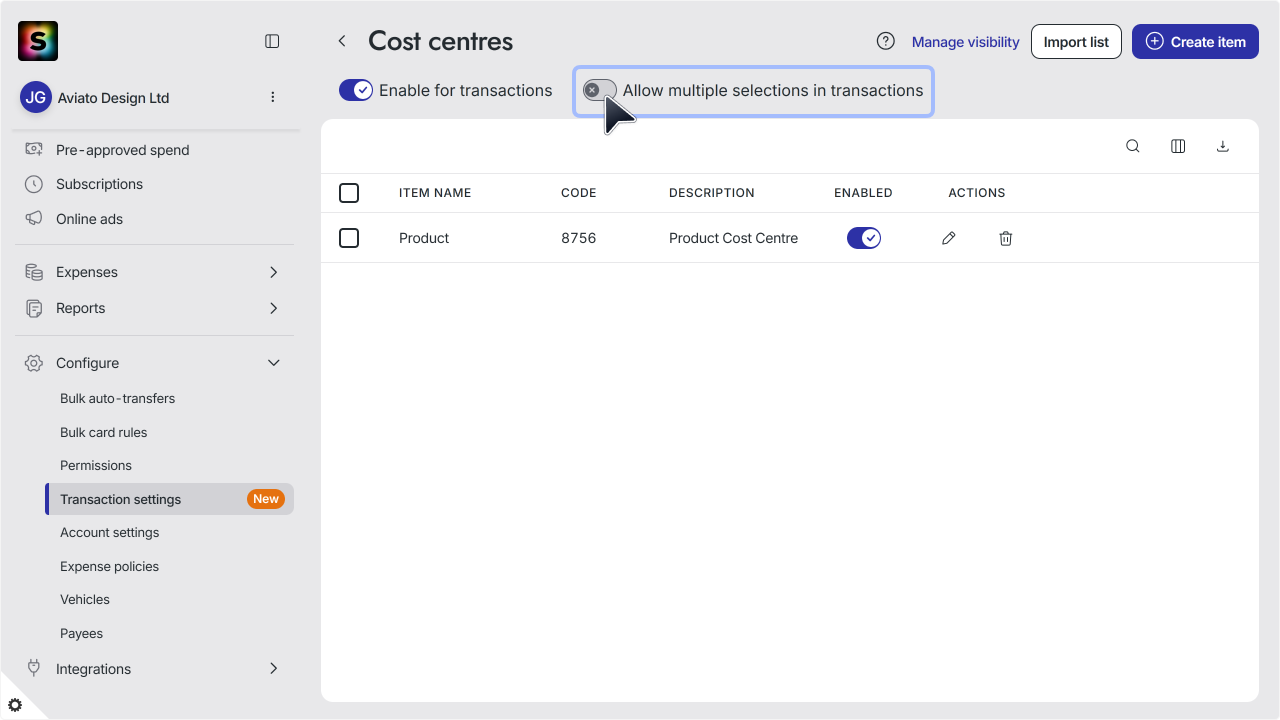
Task: Collapse the Configure chevron
Action: coord(274,363)
